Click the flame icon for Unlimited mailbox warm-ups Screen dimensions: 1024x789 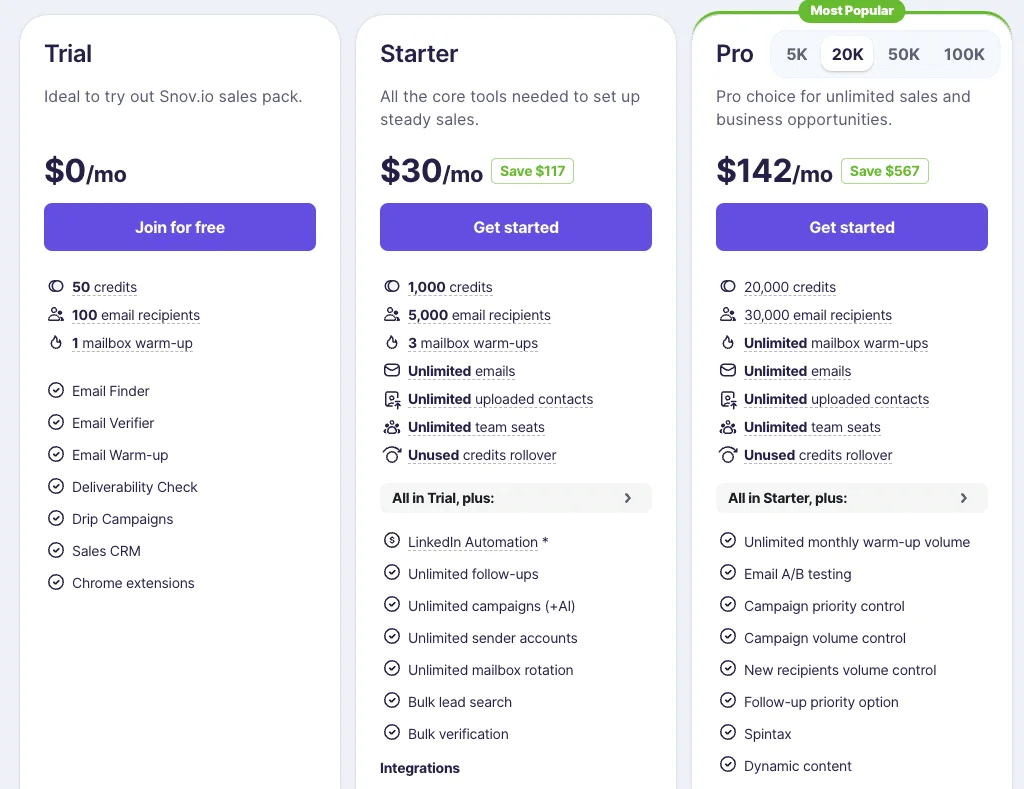tap(728, 342)
